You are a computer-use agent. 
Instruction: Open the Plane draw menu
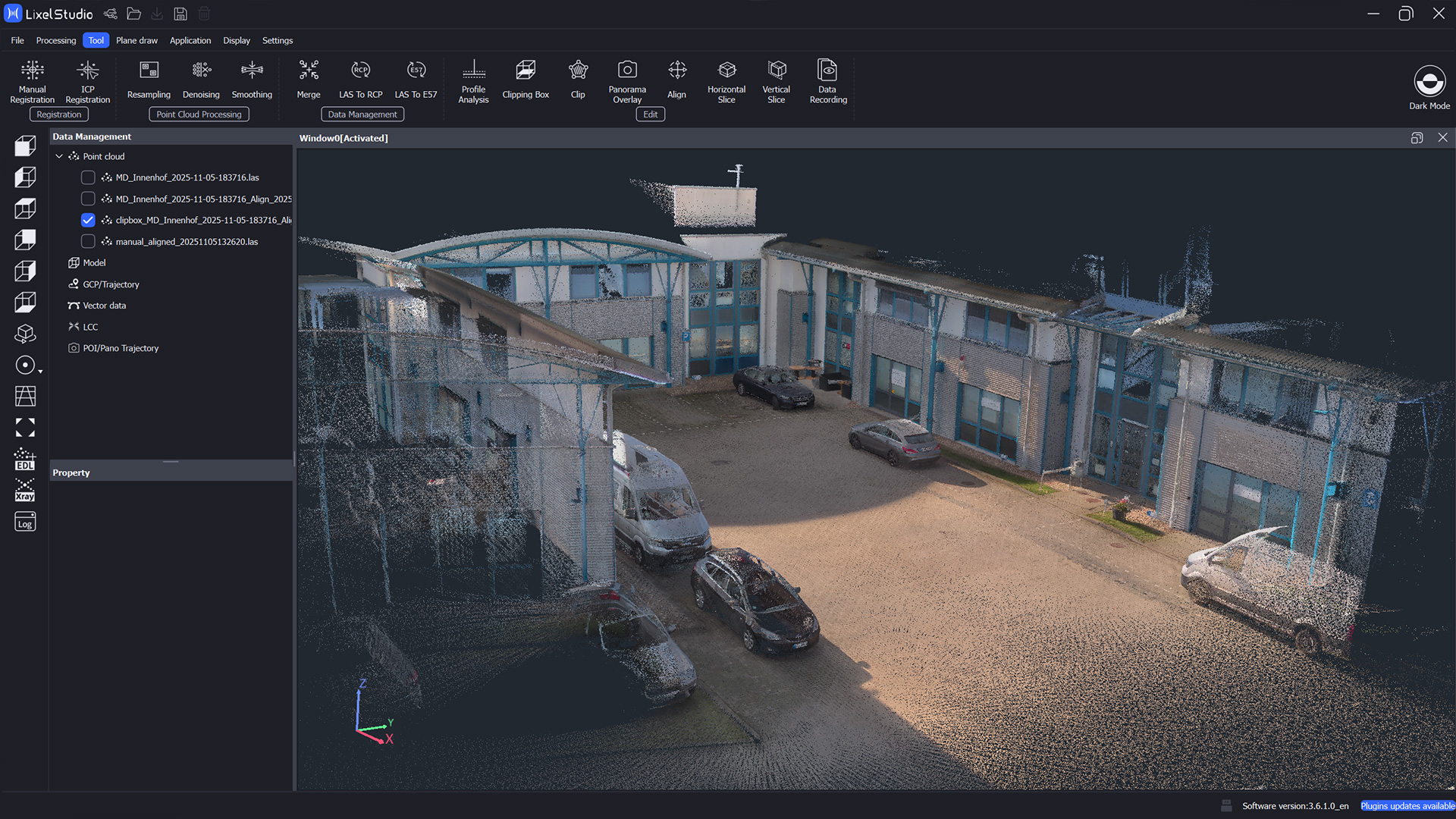coord(136,40)
